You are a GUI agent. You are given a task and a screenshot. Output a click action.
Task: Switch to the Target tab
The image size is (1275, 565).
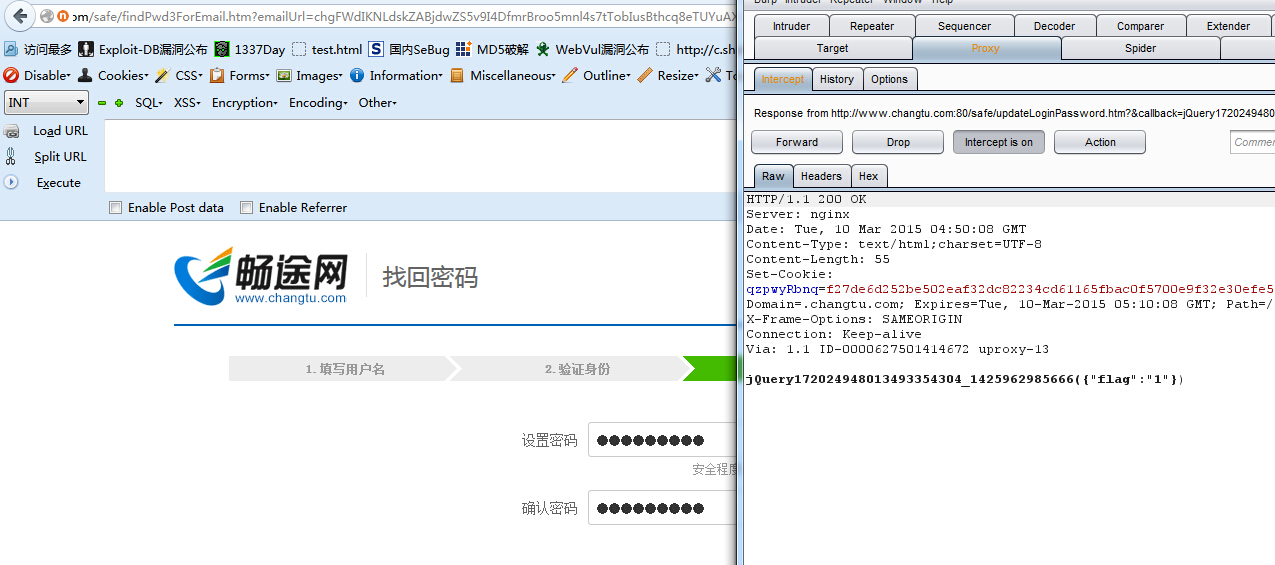point(833,48)
